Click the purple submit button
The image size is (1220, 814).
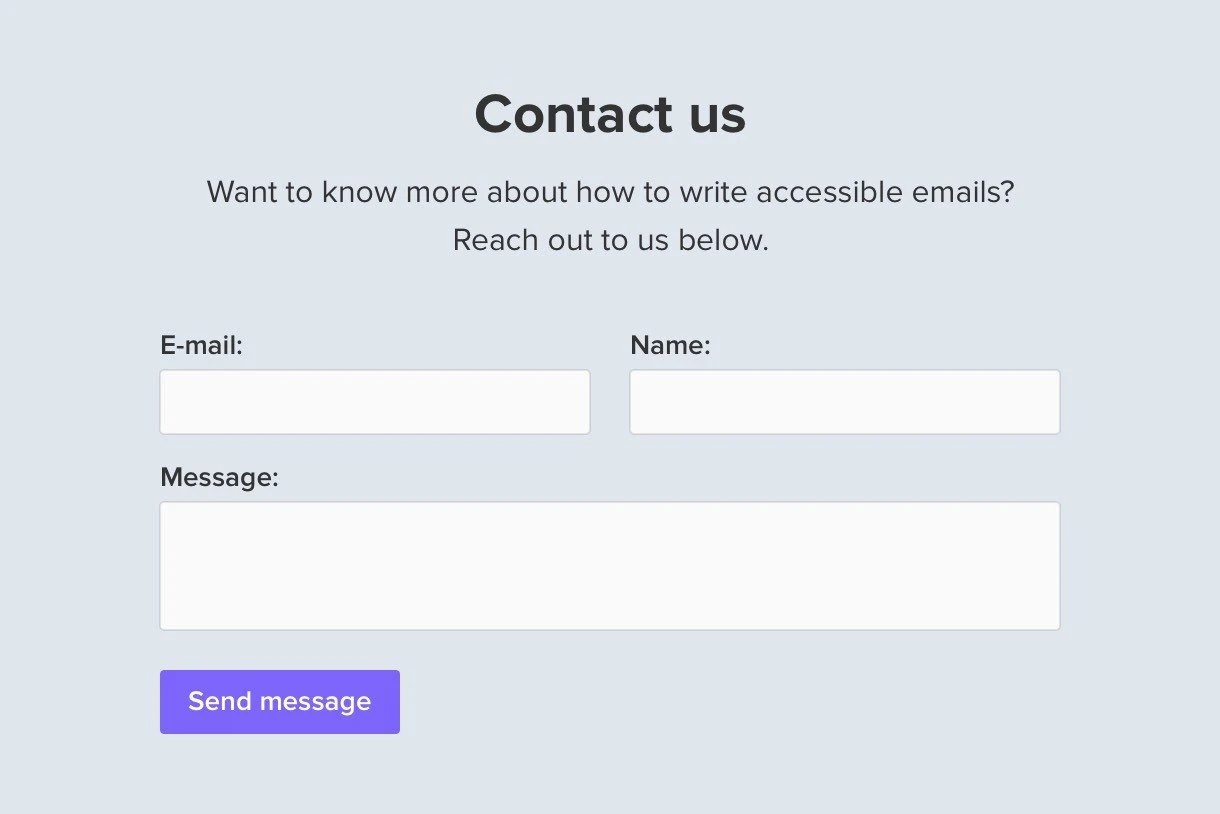click(279, 701)
